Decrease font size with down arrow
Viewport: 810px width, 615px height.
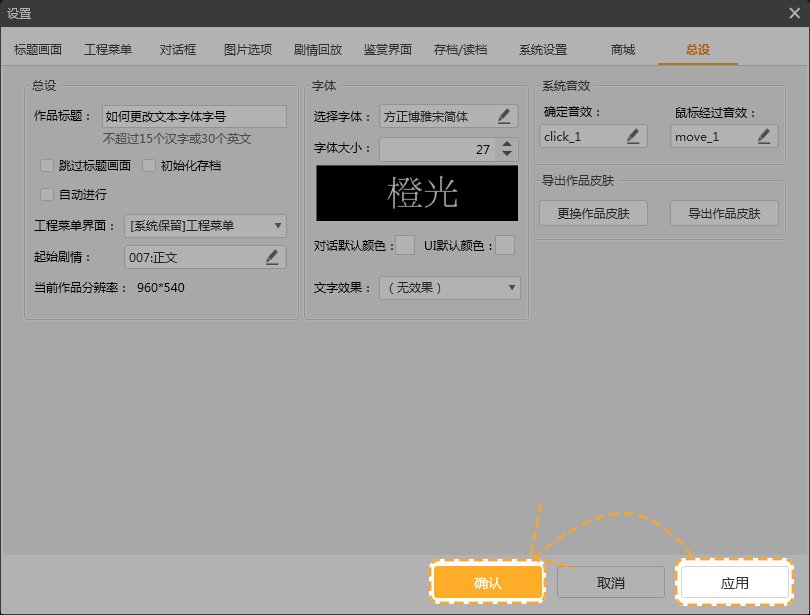[x=507, y=155]
